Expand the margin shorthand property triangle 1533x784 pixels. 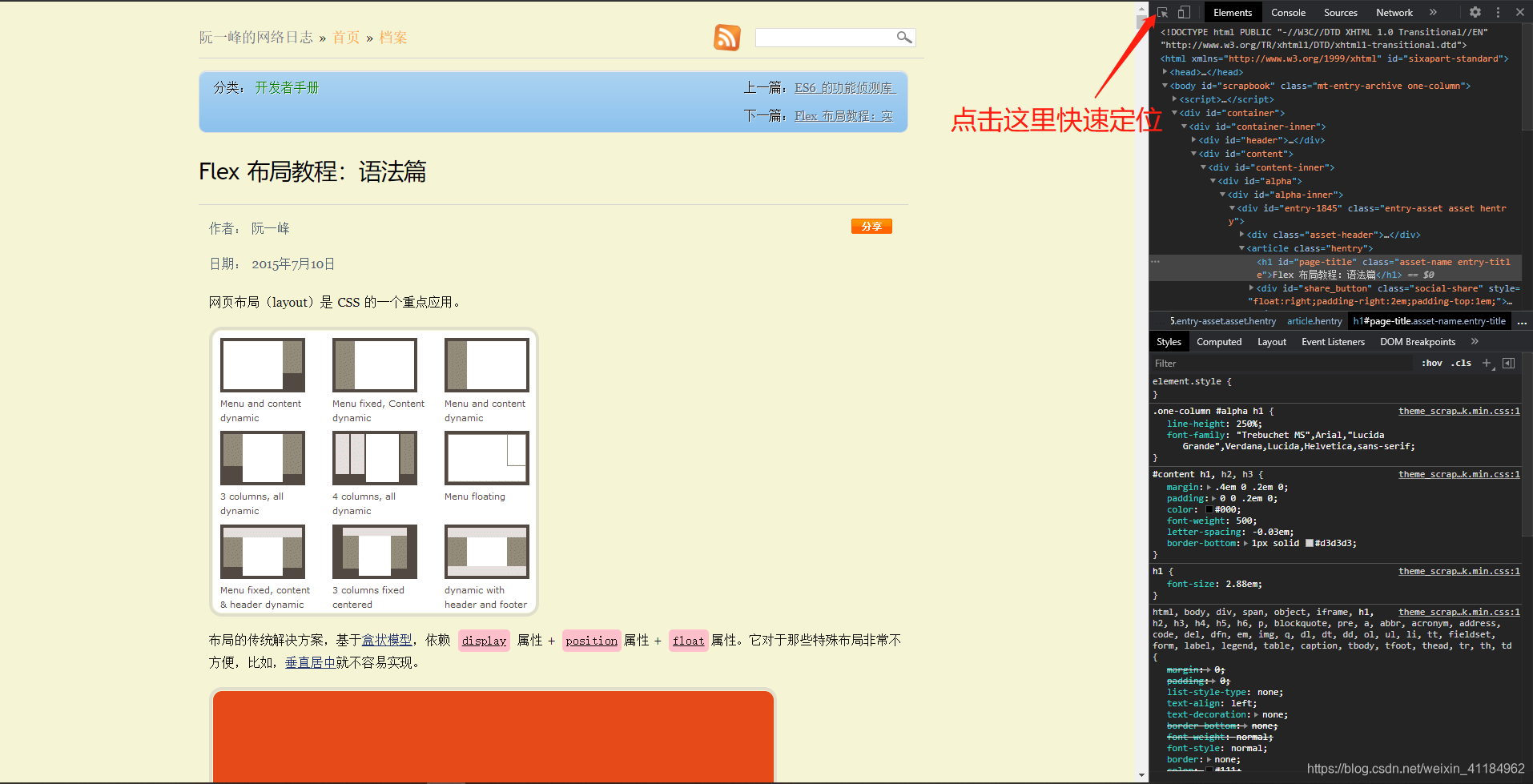[x=1209, y=487]
